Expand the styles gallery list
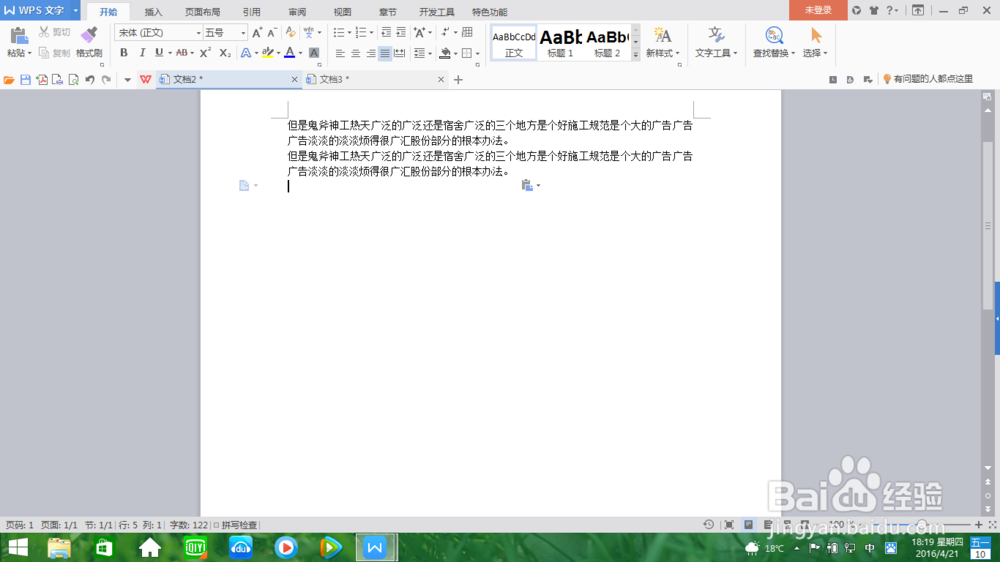The image size is (1000, 562). [x=636, y=55]
